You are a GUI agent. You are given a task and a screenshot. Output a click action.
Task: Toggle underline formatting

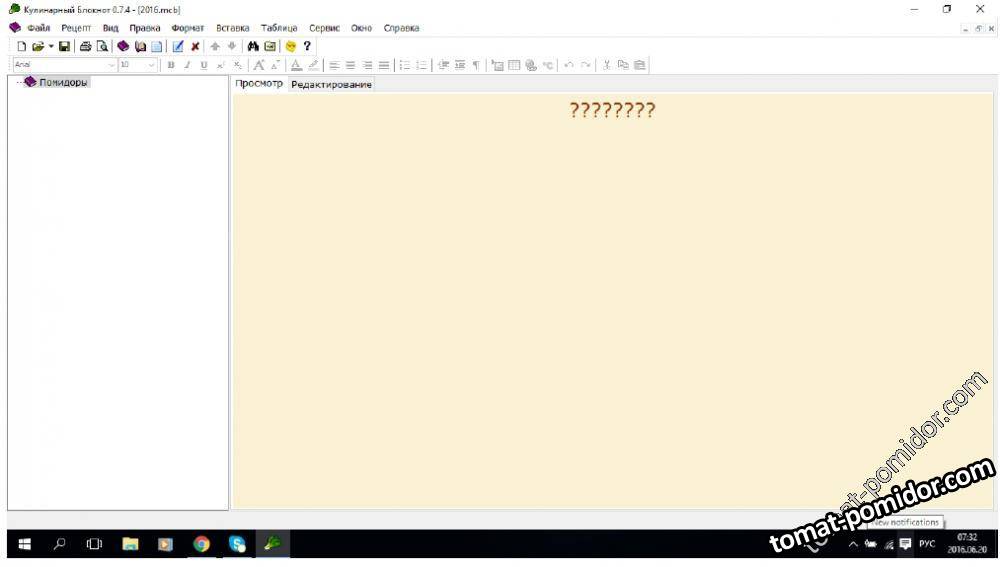(x=203, y=65)
